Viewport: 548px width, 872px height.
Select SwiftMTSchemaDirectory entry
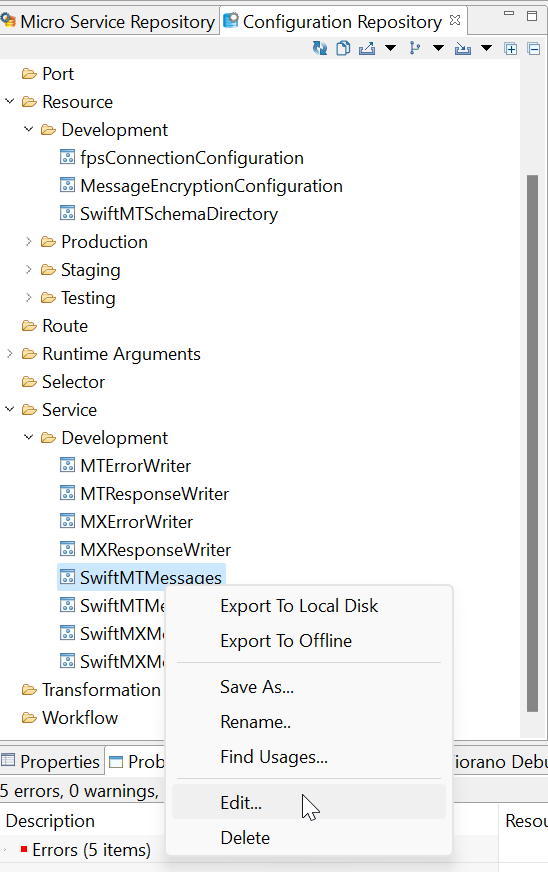[179, 214]
